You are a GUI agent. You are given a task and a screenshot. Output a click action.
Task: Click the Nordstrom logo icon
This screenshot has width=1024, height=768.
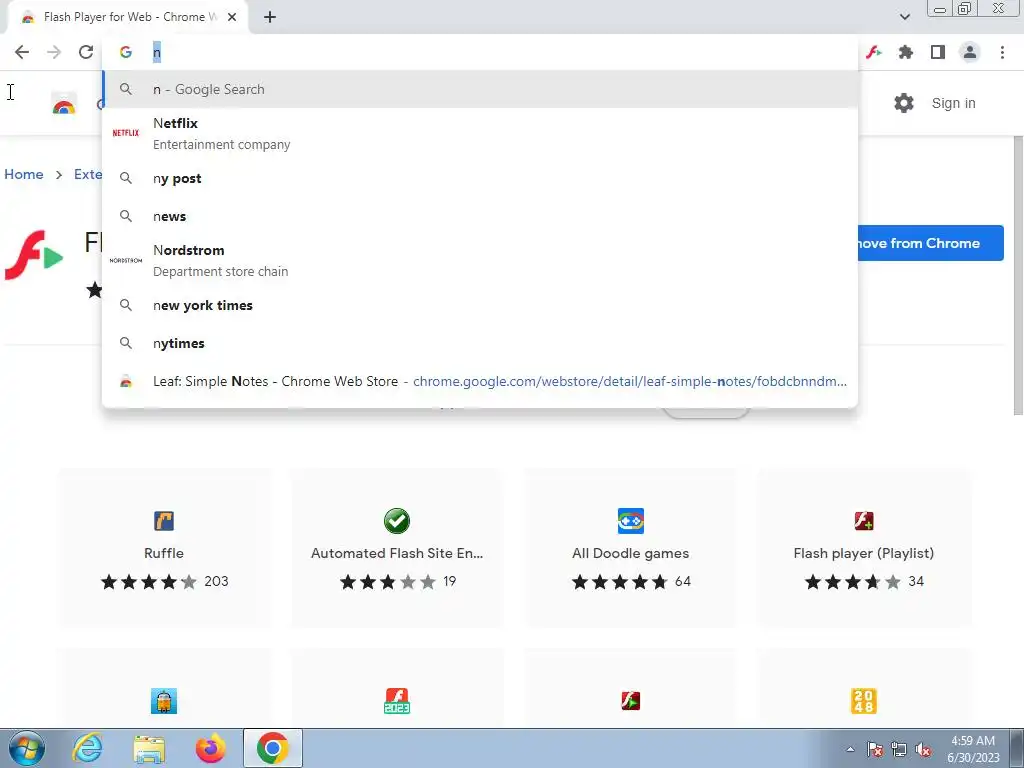click(x=125, y=261)
